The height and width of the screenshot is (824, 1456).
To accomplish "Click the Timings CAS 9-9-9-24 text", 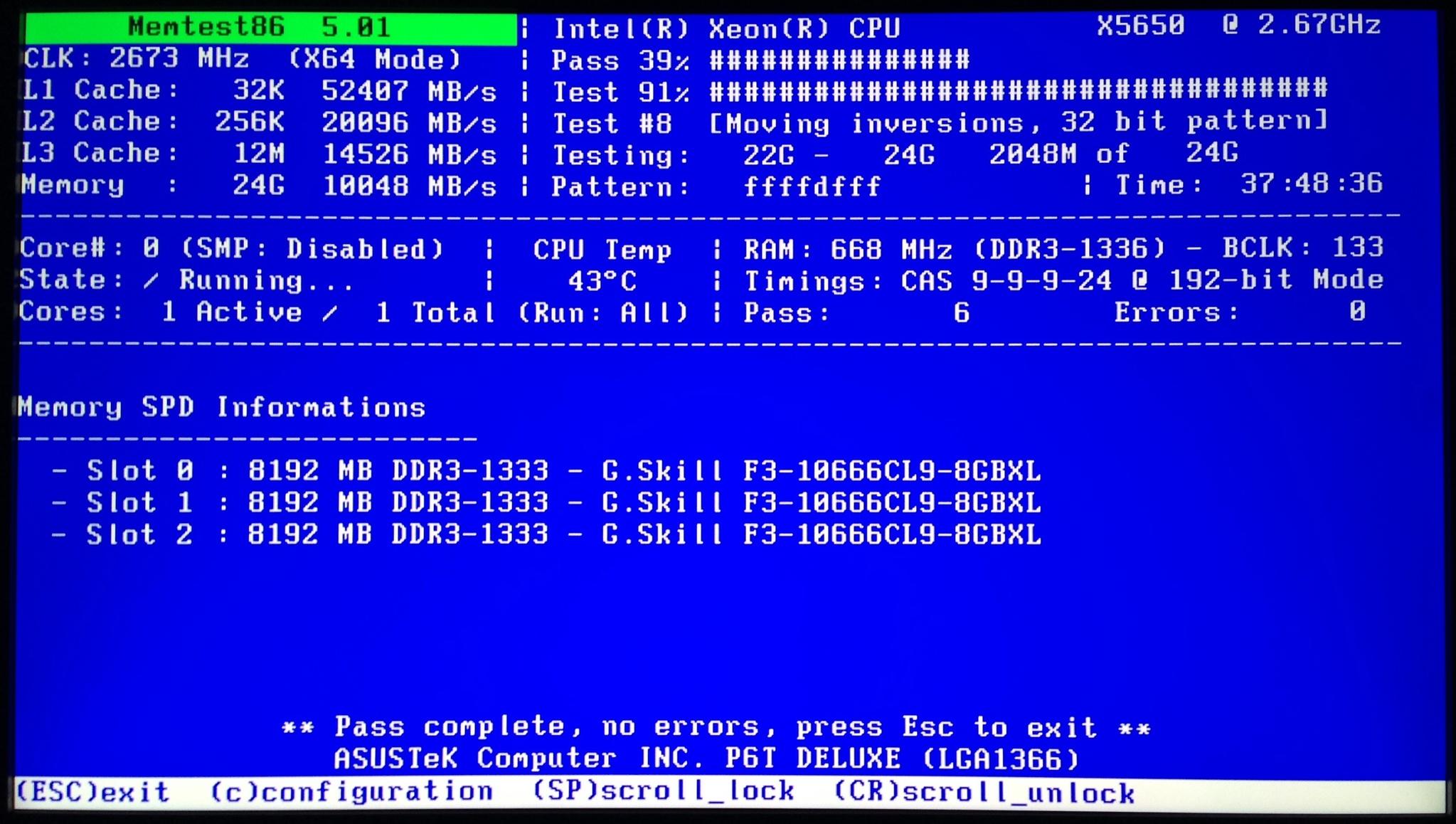I will [1063, 281].
